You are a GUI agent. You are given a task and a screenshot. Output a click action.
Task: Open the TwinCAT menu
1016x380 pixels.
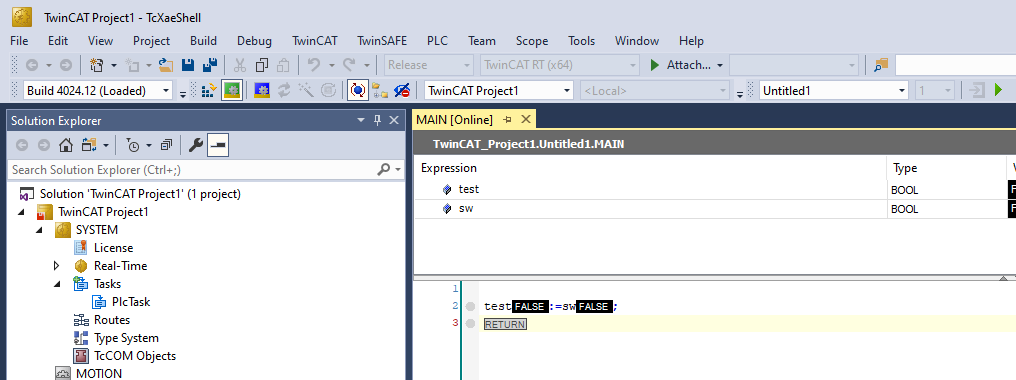tap(315, 41)
